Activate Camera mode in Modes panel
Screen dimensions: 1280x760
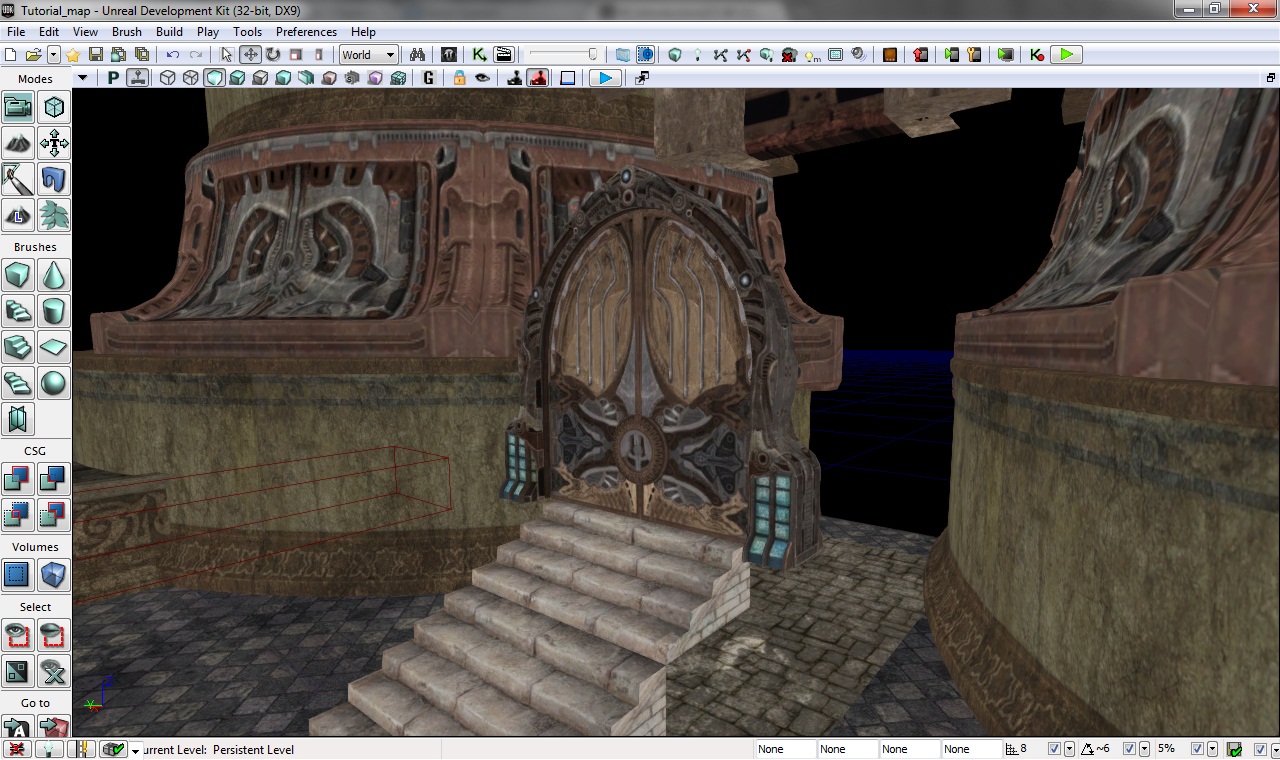click(18, 107)
